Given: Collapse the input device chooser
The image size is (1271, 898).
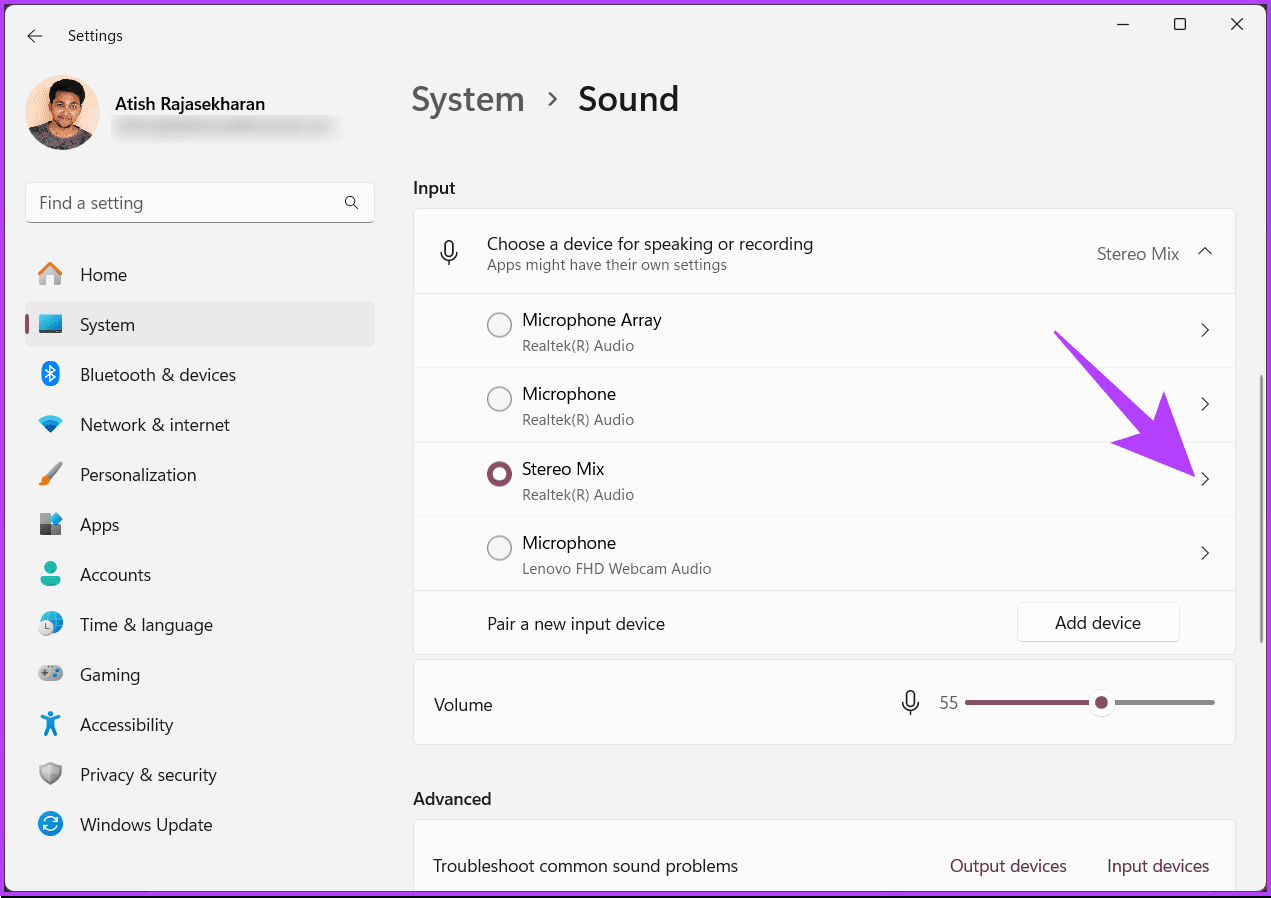Looking at the screenshot, I should (1205, 252).
